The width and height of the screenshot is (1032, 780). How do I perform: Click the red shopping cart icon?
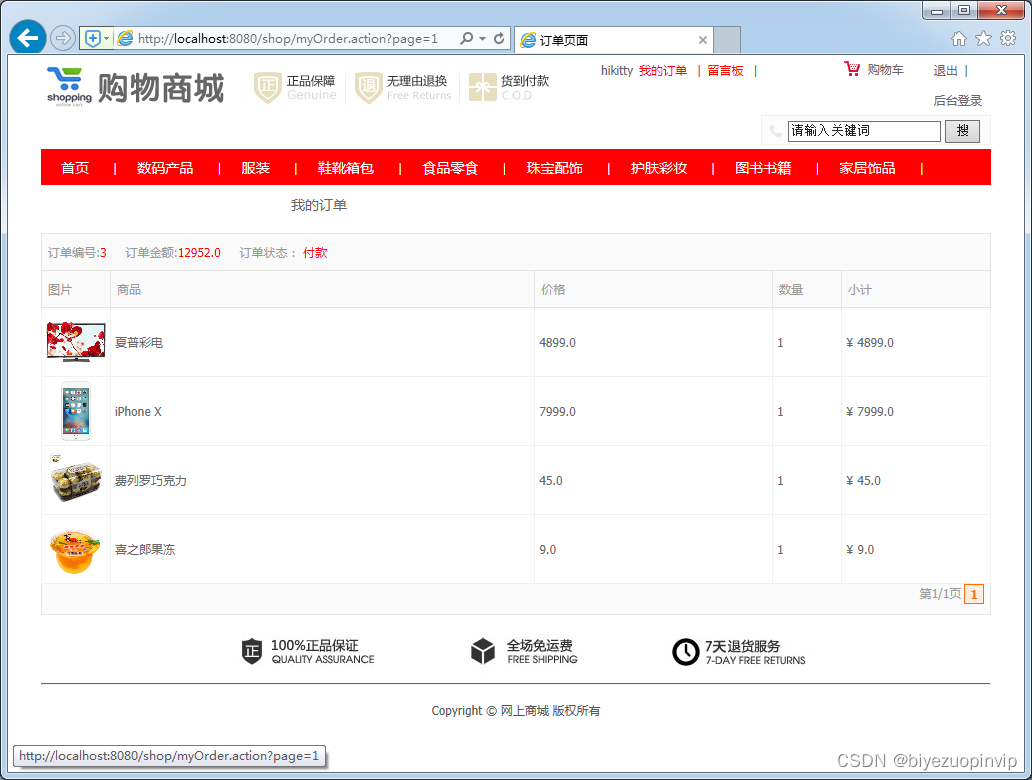852,68
